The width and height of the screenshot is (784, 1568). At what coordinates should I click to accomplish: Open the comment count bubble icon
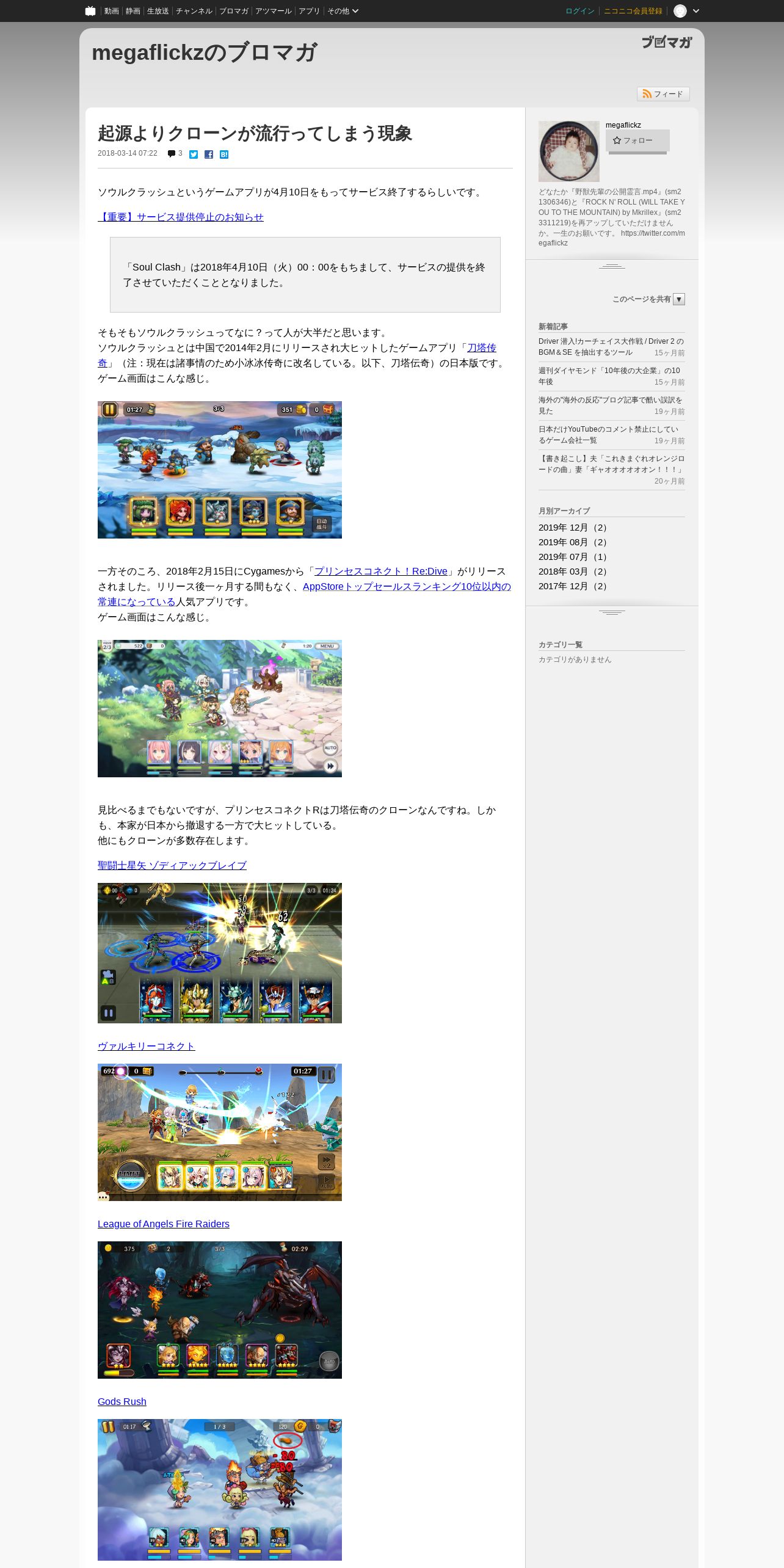coord(172,154)
